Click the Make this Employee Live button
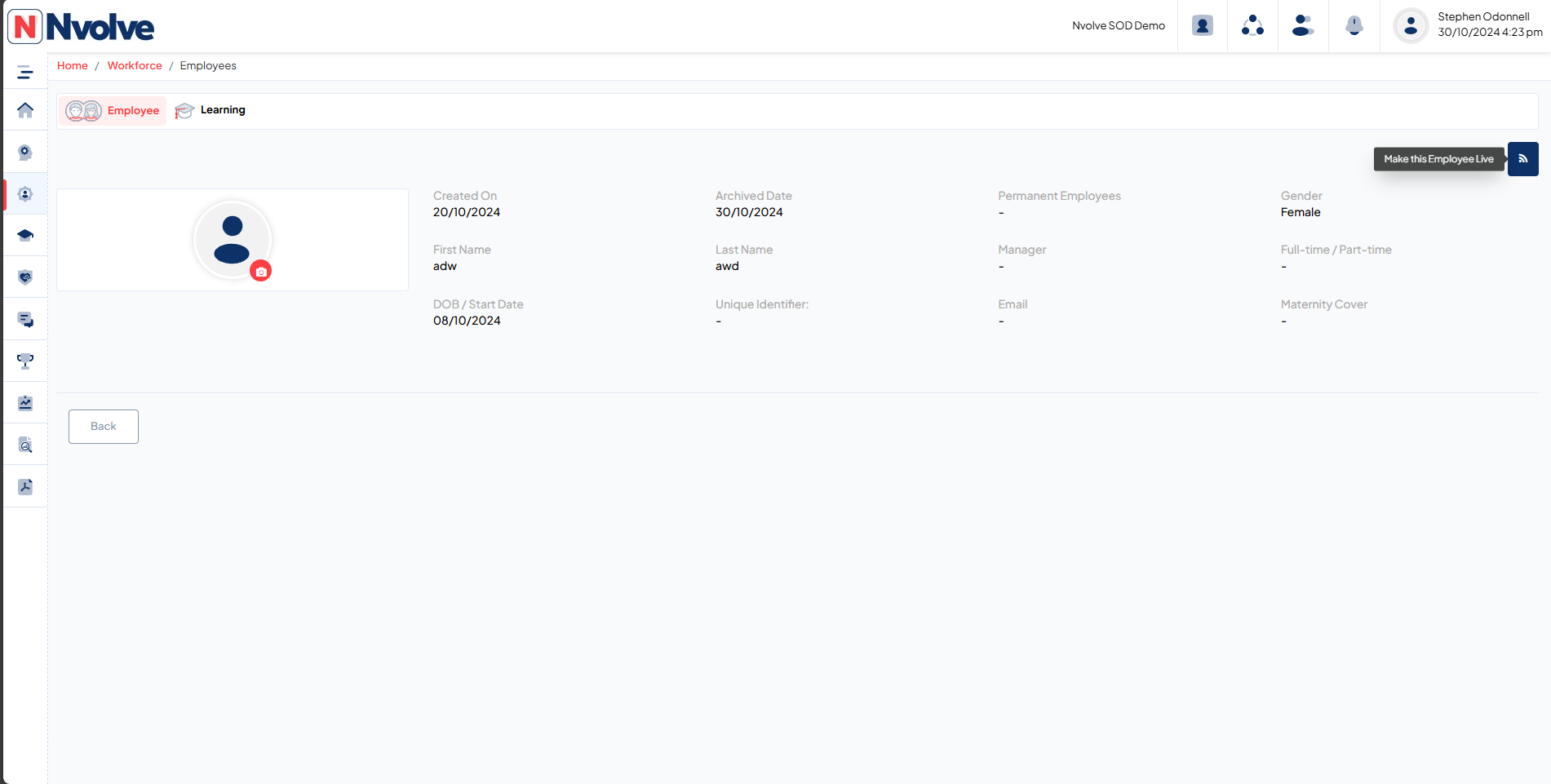 coord(1522,159)
